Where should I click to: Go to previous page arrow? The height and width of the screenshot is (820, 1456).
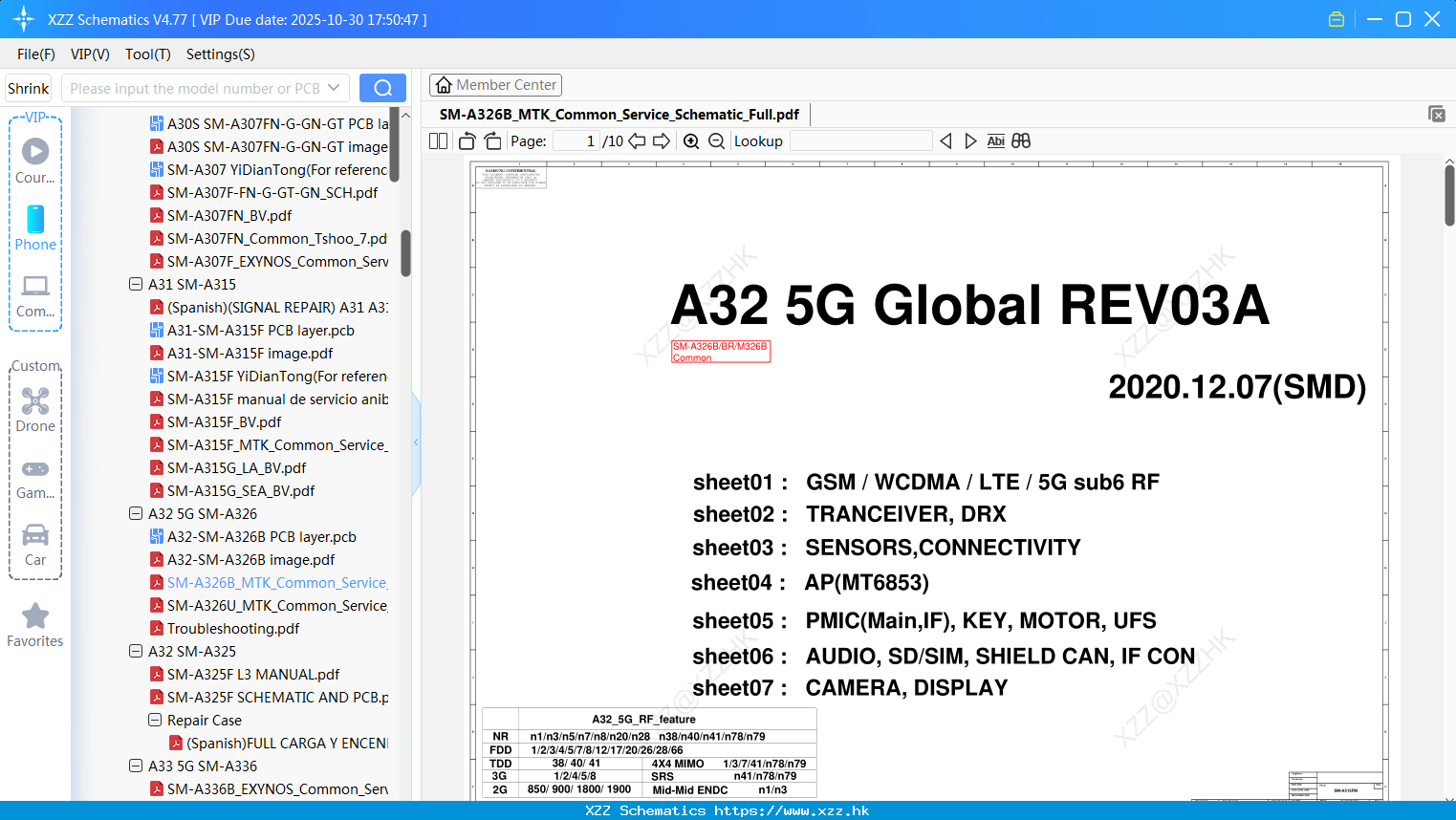[x=637, y=140]
